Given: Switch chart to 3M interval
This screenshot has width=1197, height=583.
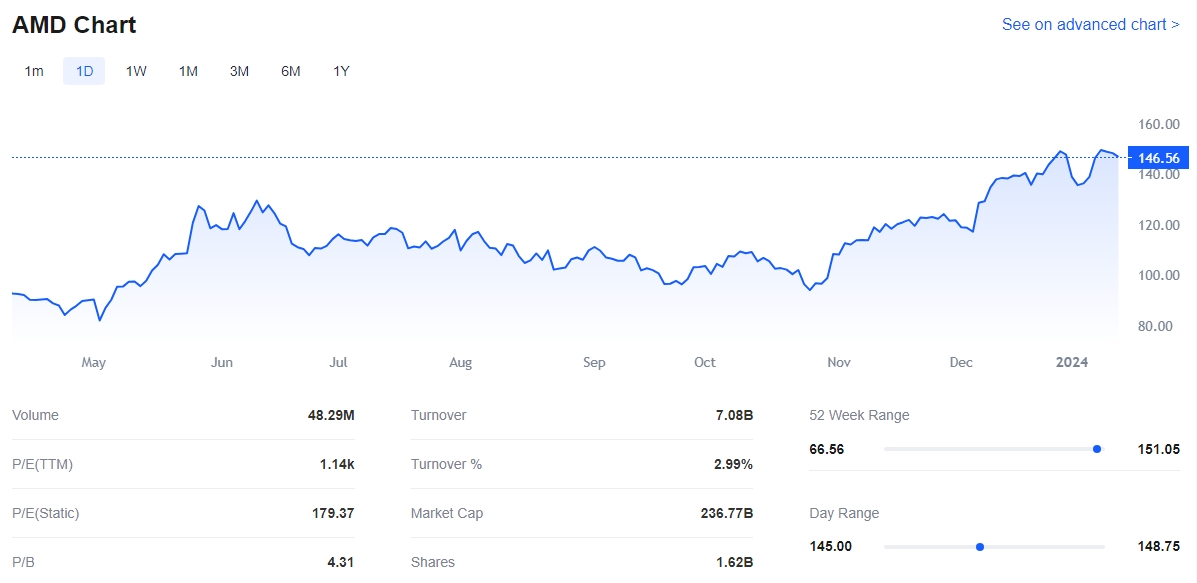Looking at the screenshot, I should pyautogui.click(x=239, y=71).
